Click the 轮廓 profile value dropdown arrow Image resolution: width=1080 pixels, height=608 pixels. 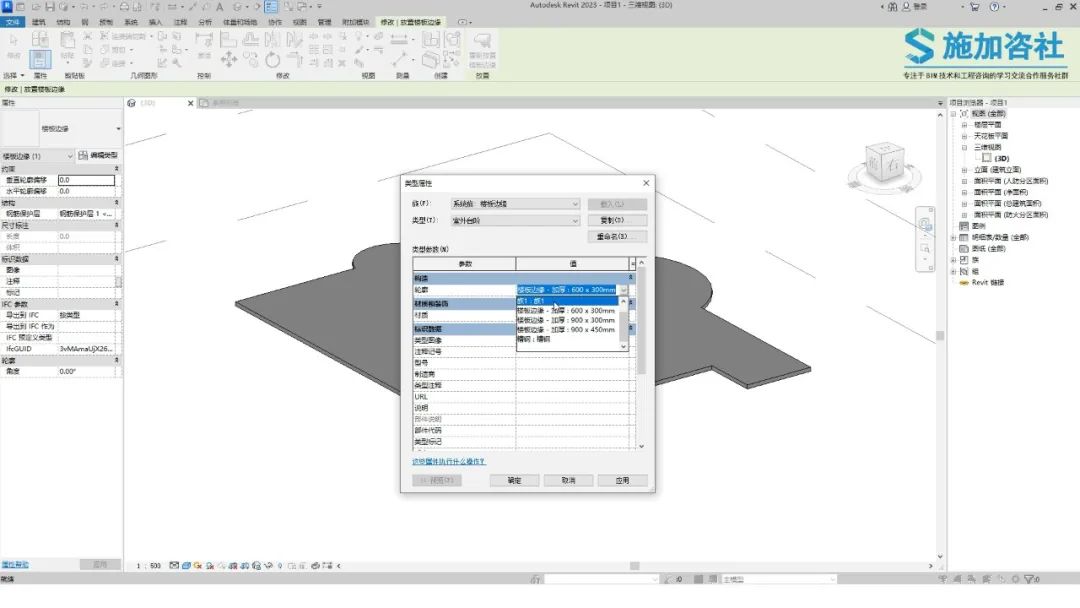pyautogui.click(x=623, y=290)
